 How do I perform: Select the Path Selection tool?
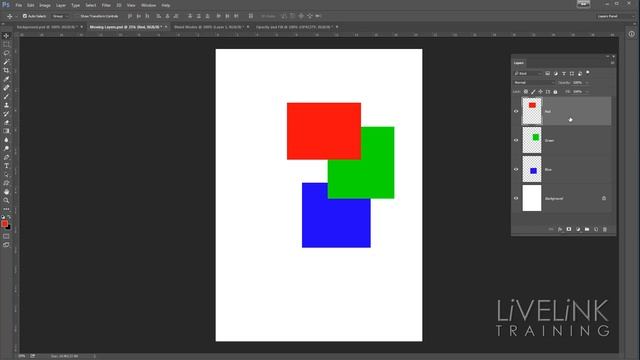pyautogui.click(x=6, y=174)
